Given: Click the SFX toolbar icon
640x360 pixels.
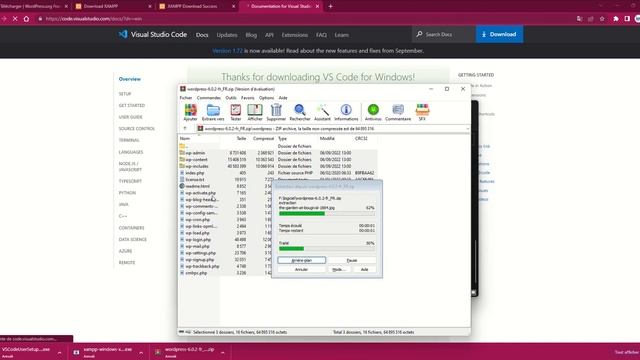Looking at the screenshot, I should click(x=422, y=110).
